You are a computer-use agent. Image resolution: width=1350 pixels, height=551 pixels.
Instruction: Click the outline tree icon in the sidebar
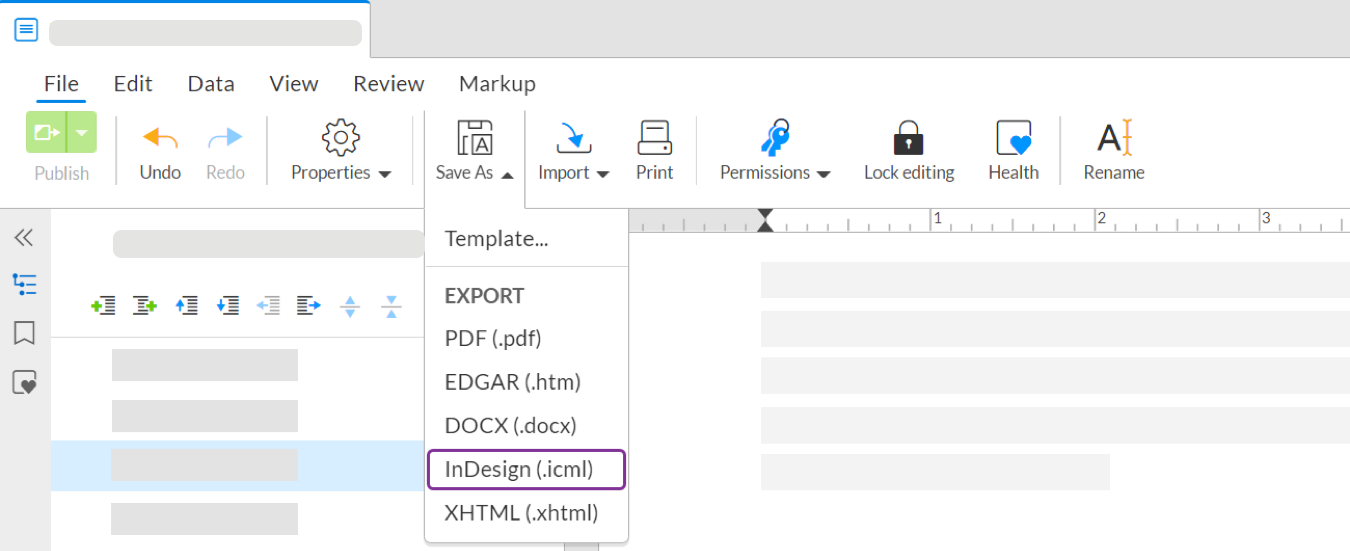pos(24,285)
